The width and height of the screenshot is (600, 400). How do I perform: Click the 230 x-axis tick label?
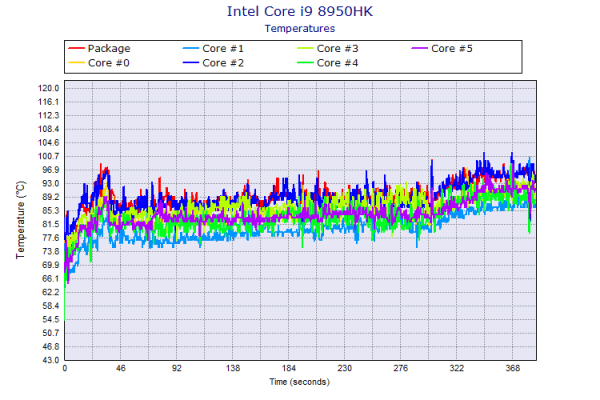tap(344, 368)
